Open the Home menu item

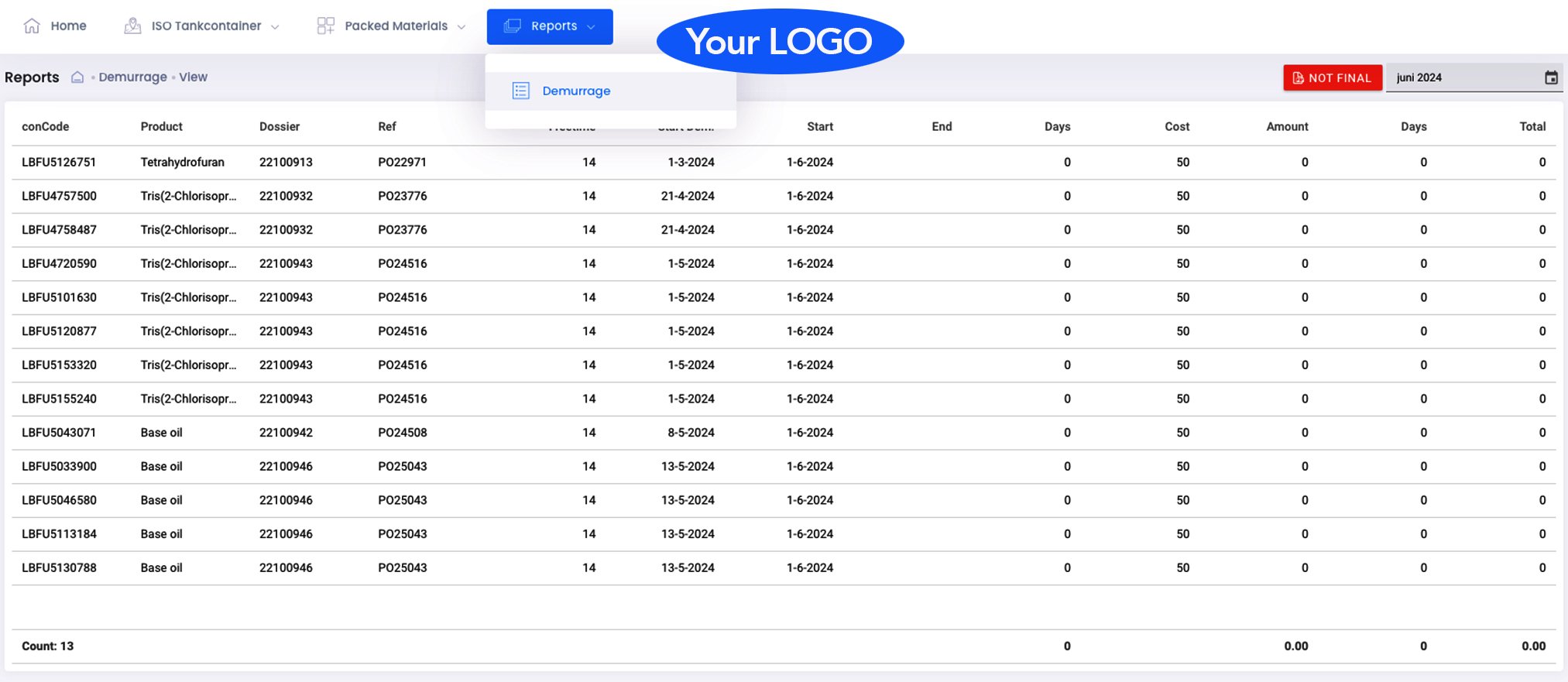tap(55, 26)
